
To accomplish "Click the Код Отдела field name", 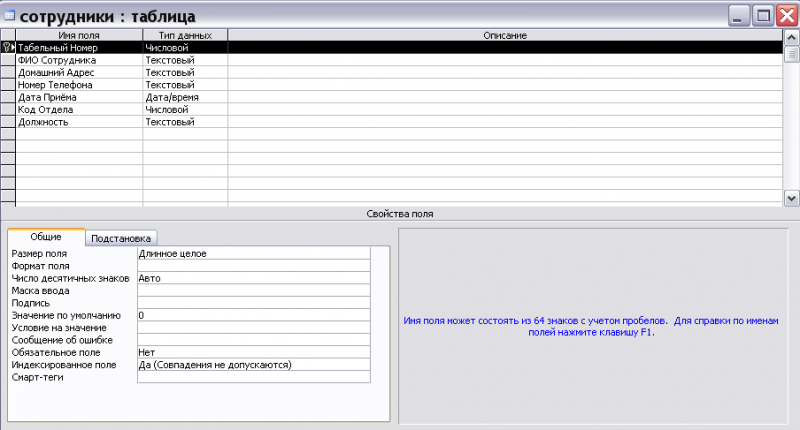I will (x=80, y=109).
